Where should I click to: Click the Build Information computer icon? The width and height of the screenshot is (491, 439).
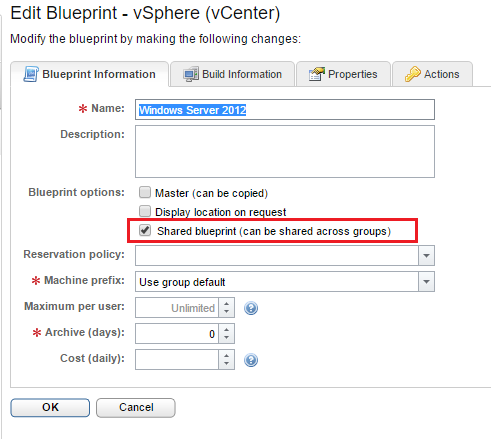click(x=191, y=74)
